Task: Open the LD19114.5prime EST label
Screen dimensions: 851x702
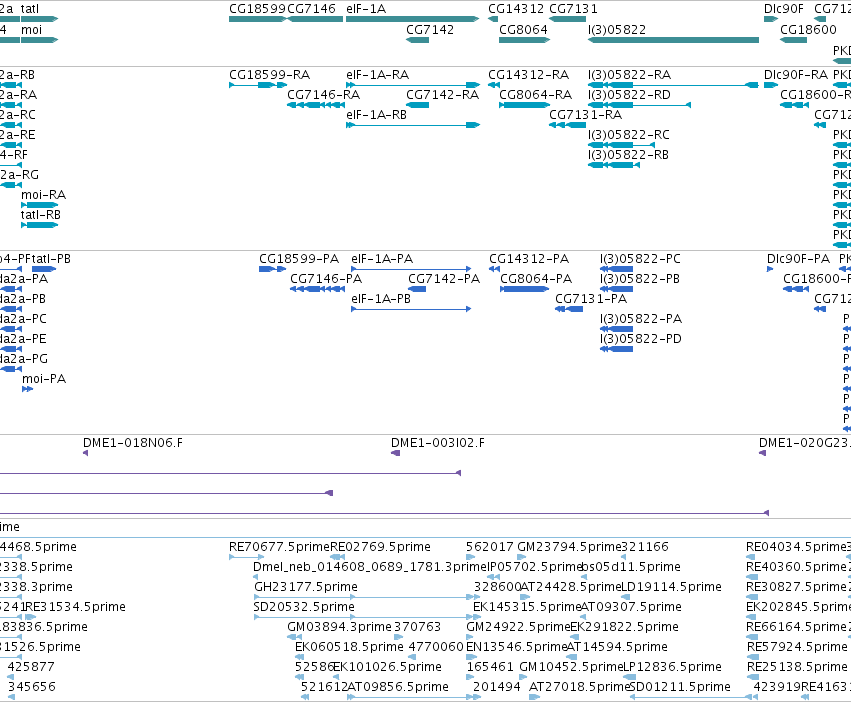Action: click(x=671, y=587)
